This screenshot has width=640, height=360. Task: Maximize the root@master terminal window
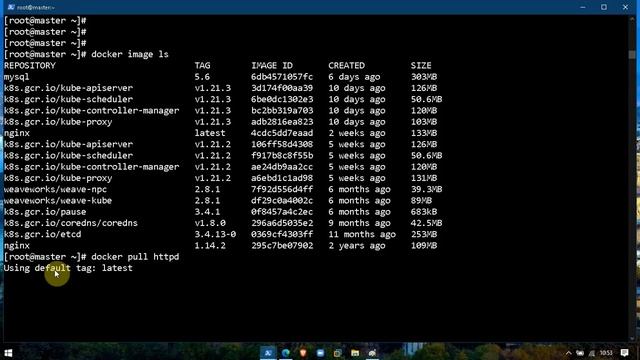click(604, 7)
